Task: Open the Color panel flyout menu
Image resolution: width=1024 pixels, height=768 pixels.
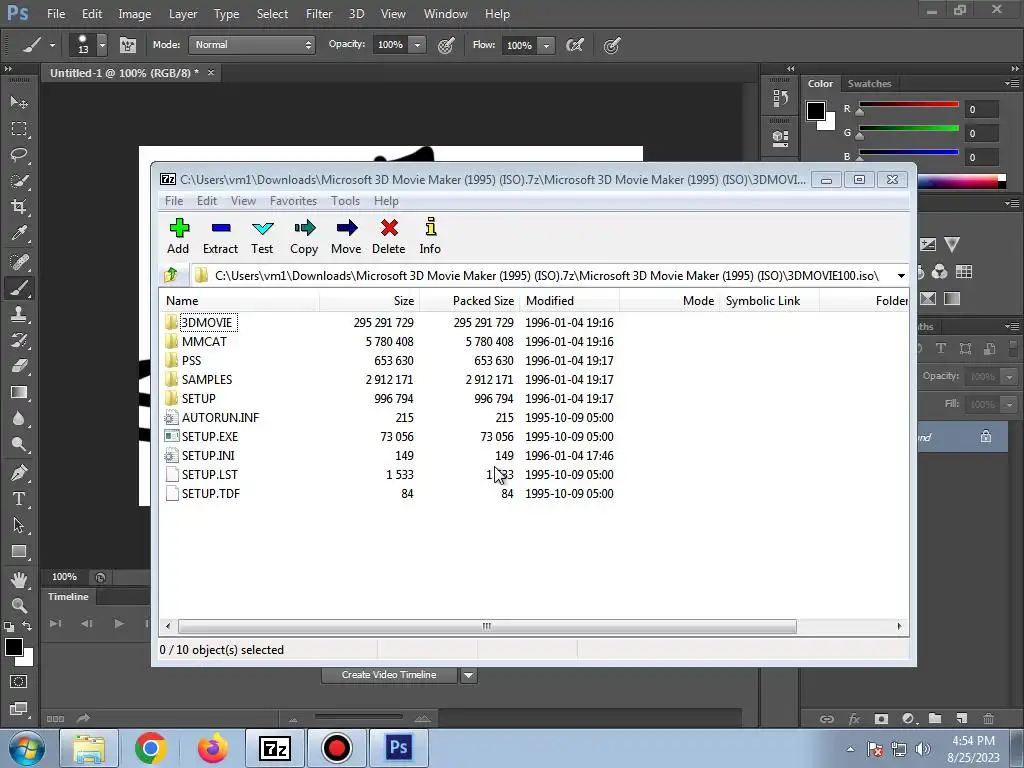Action: [1012, 84]
